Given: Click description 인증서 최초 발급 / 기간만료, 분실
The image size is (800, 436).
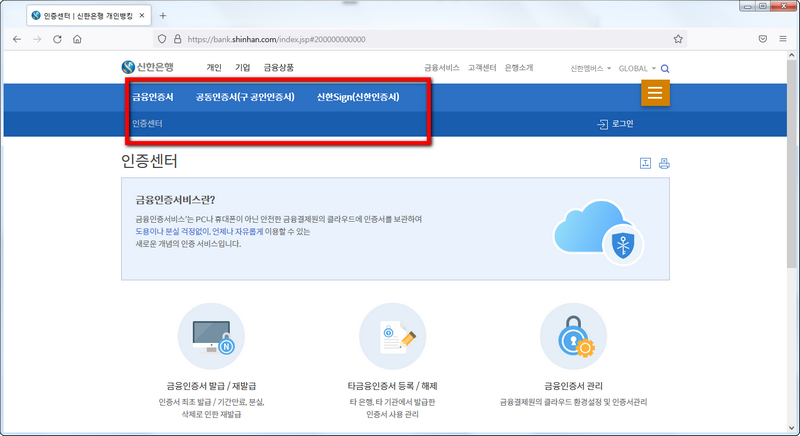Looking at the screenshot, I should 211,402.
